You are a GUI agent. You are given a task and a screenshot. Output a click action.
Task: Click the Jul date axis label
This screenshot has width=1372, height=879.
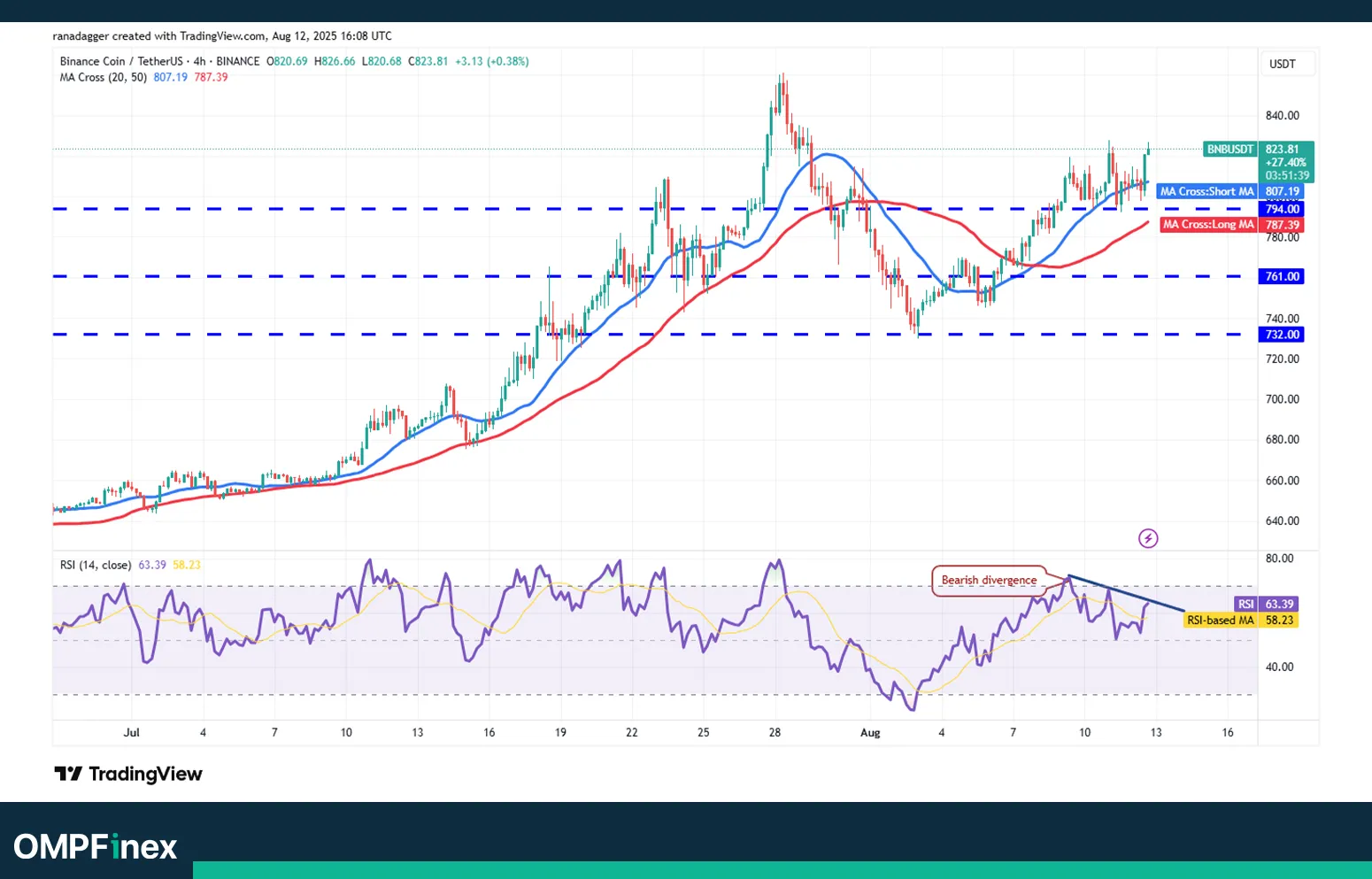[132, 733]
